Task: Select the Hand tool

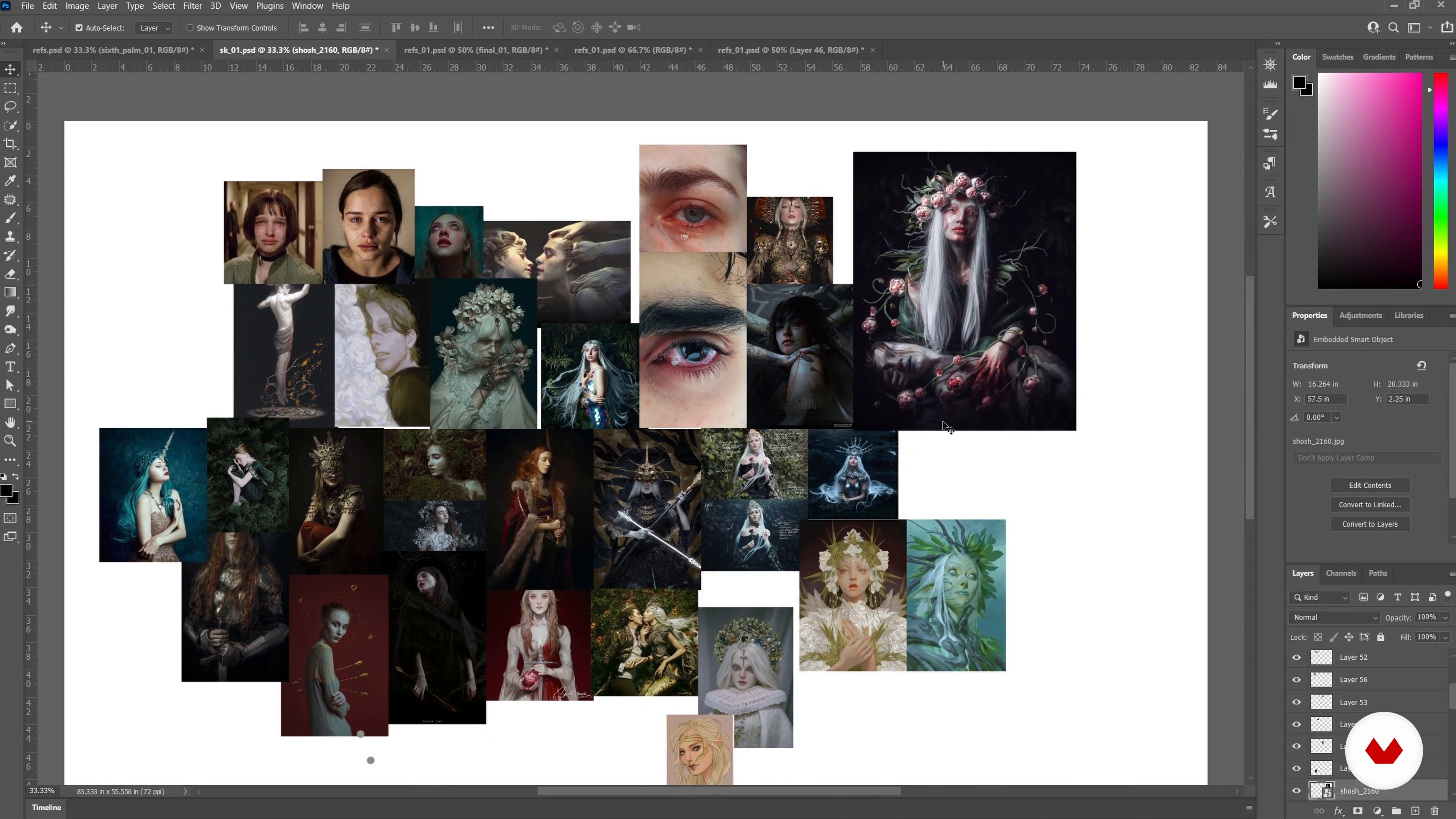Action: point(10,422)
